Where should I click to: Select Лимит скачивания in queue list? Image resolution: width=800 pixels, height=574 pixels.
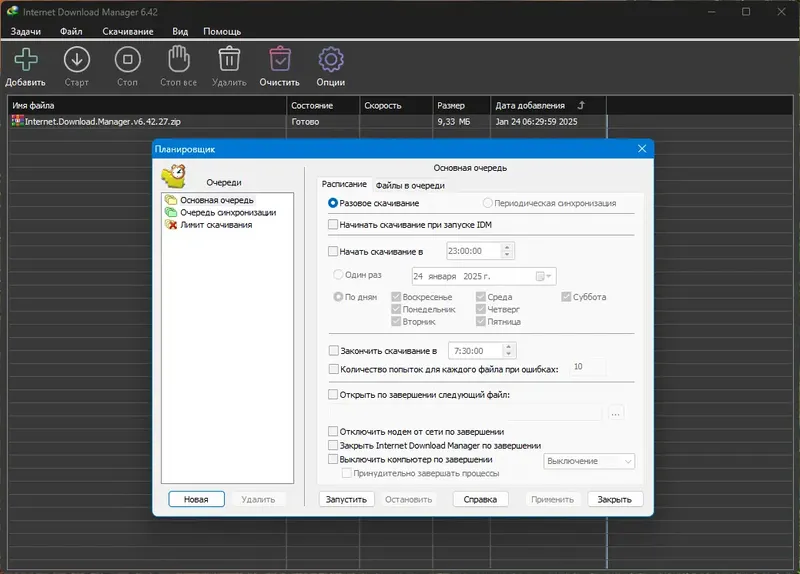(216, 224)
